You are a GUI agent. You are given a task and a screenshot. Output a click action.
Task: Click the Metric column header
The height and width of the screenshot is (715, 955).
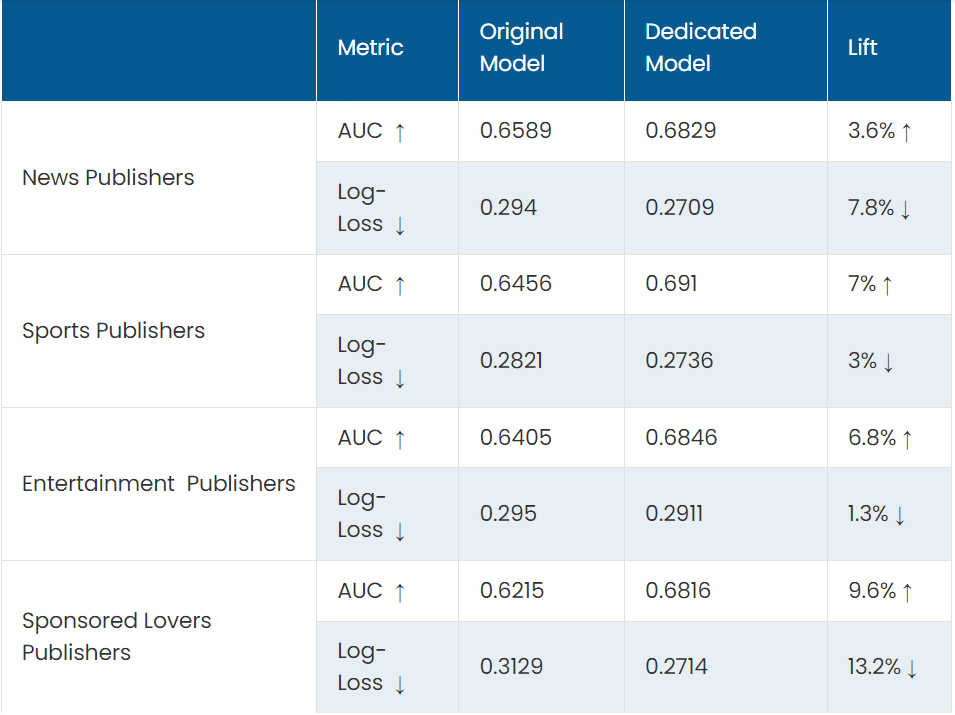point(370,48)
